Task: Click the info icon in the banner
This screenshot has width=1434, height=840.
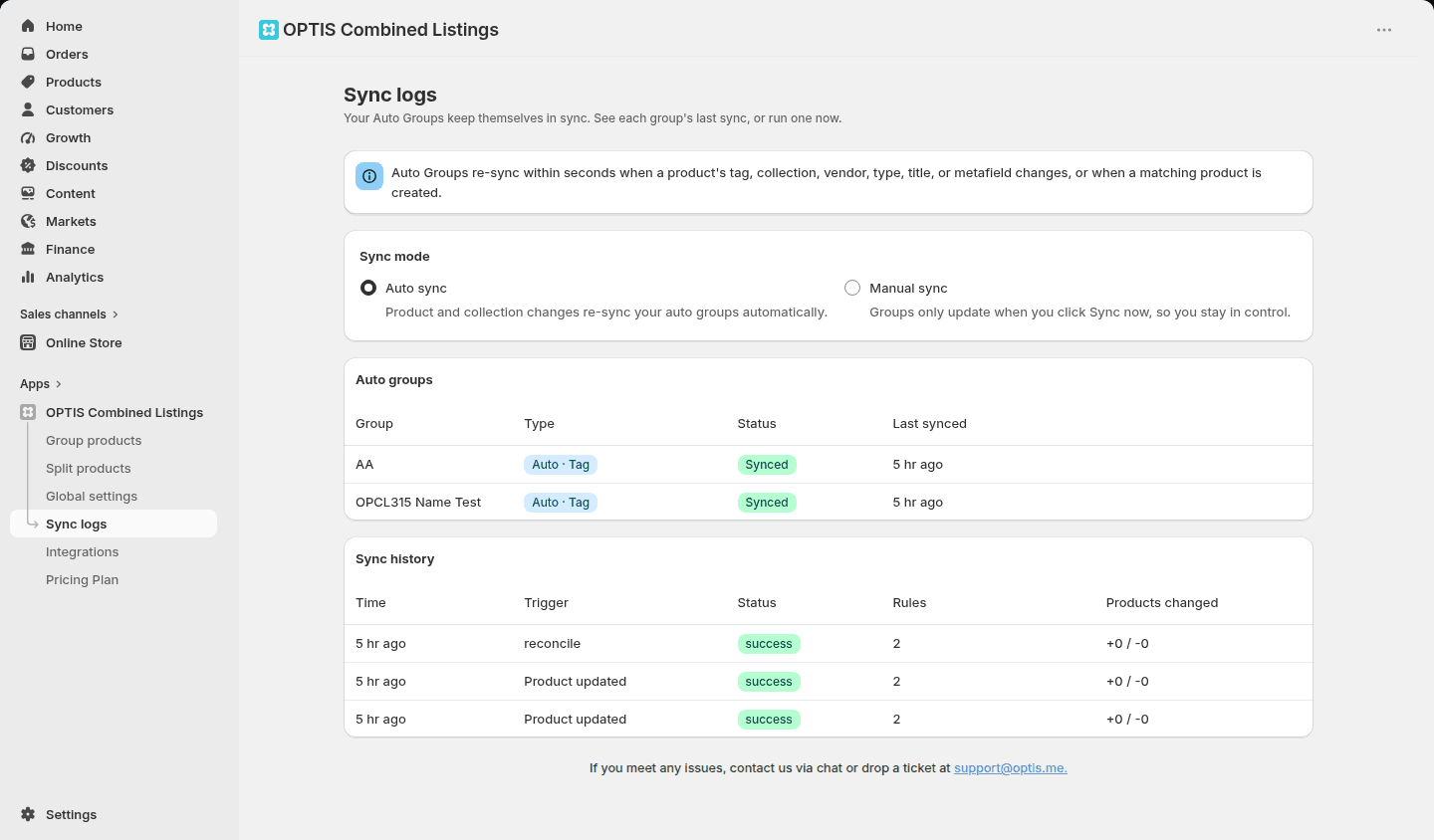Action: [369, 176]
